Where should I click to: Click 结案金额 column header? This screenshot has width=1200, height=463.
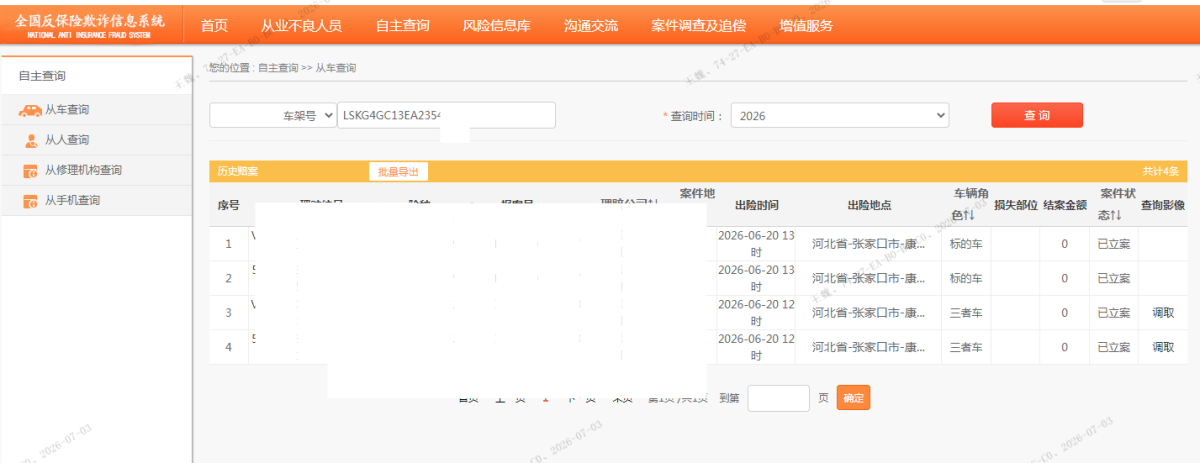[x=1065, y=205]
